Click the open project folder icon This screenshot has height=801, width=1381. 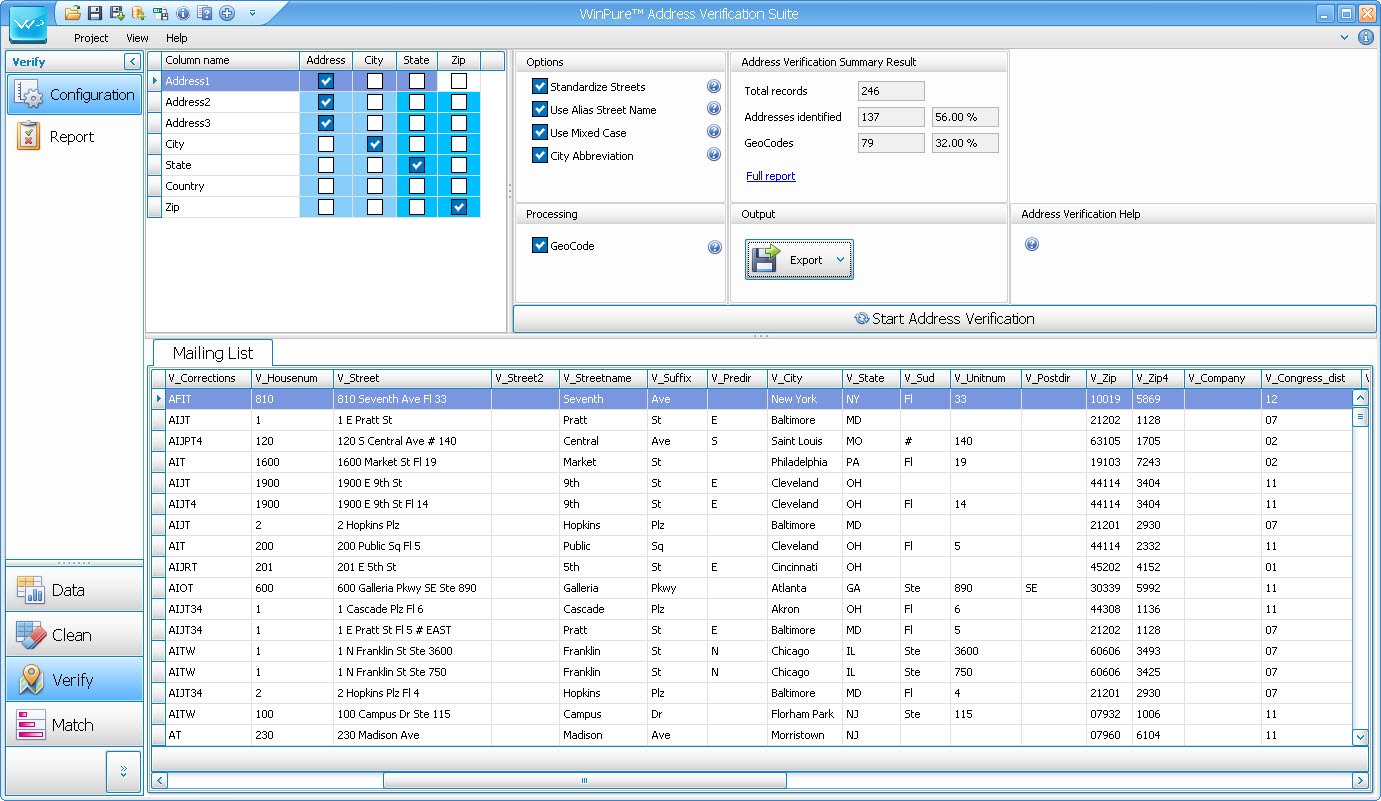[73, 13]
